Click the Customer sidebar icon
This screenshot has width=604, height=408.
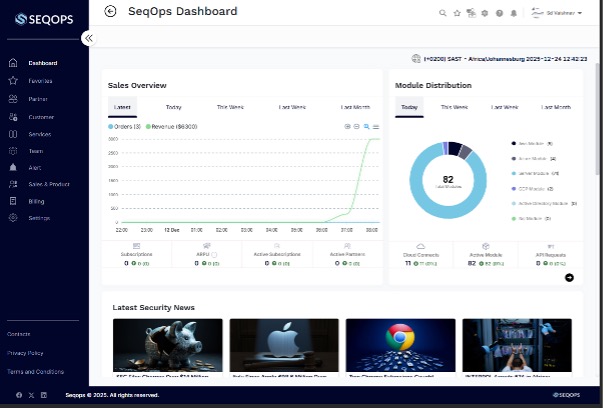click(x=13, y=117)
